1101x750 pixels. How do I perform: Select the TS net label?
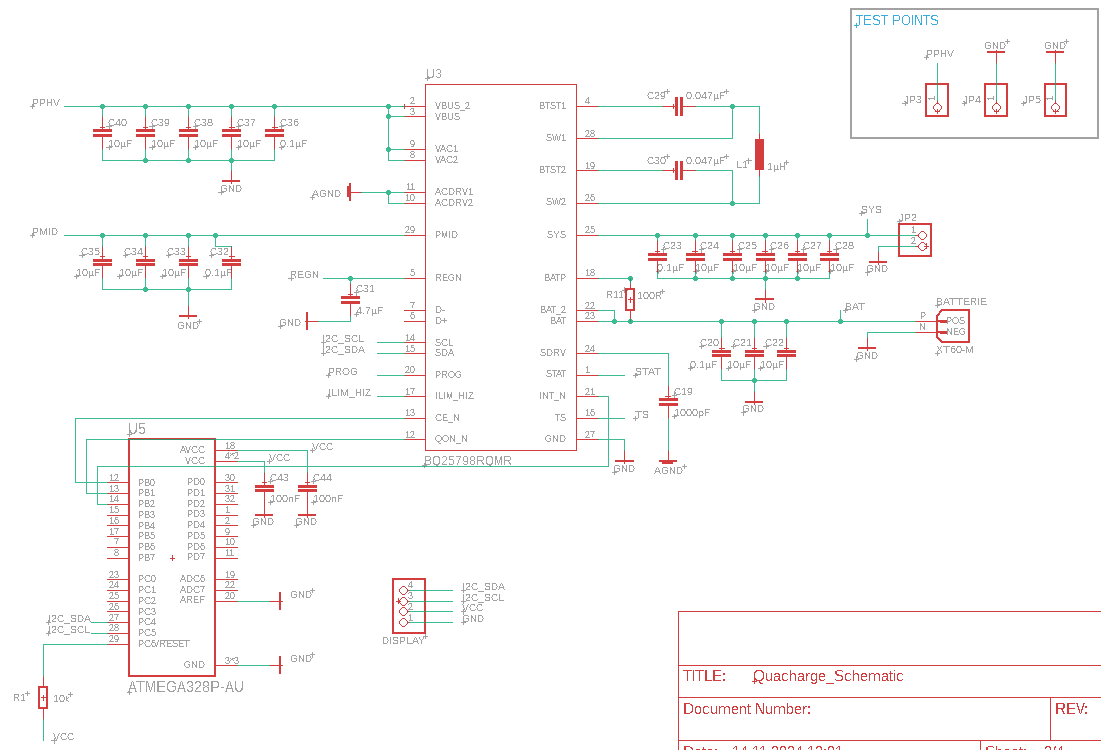click(641, 415)
